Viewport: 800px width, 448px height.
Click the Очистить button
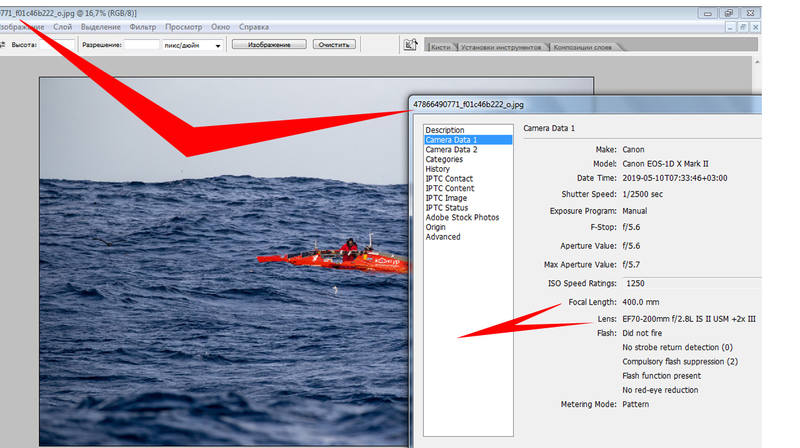pyautogui.click(x=334, y=45)
